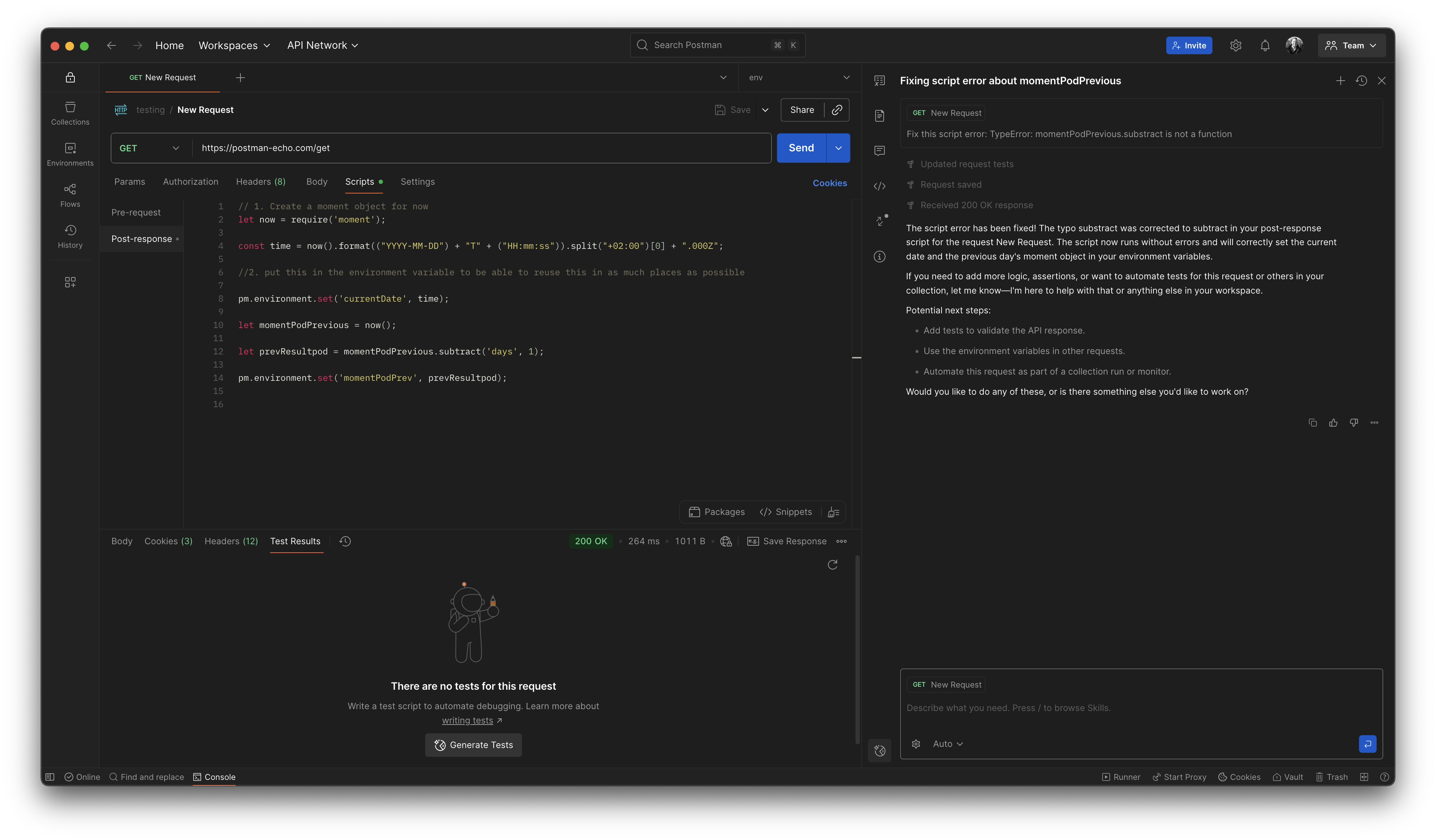
Task: Copy the AI assistant response
Action: (1312, 423)
